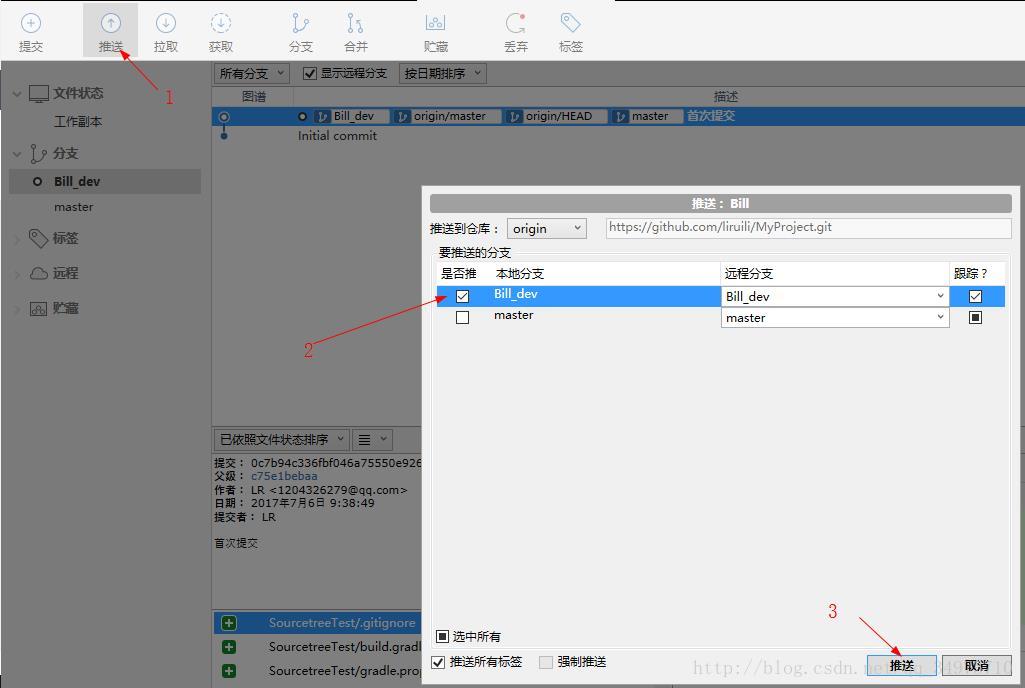Click the origin/master branch label in graph
Image resolution: width=1025 pixels, height=688 pixels.
pos(447,116)
